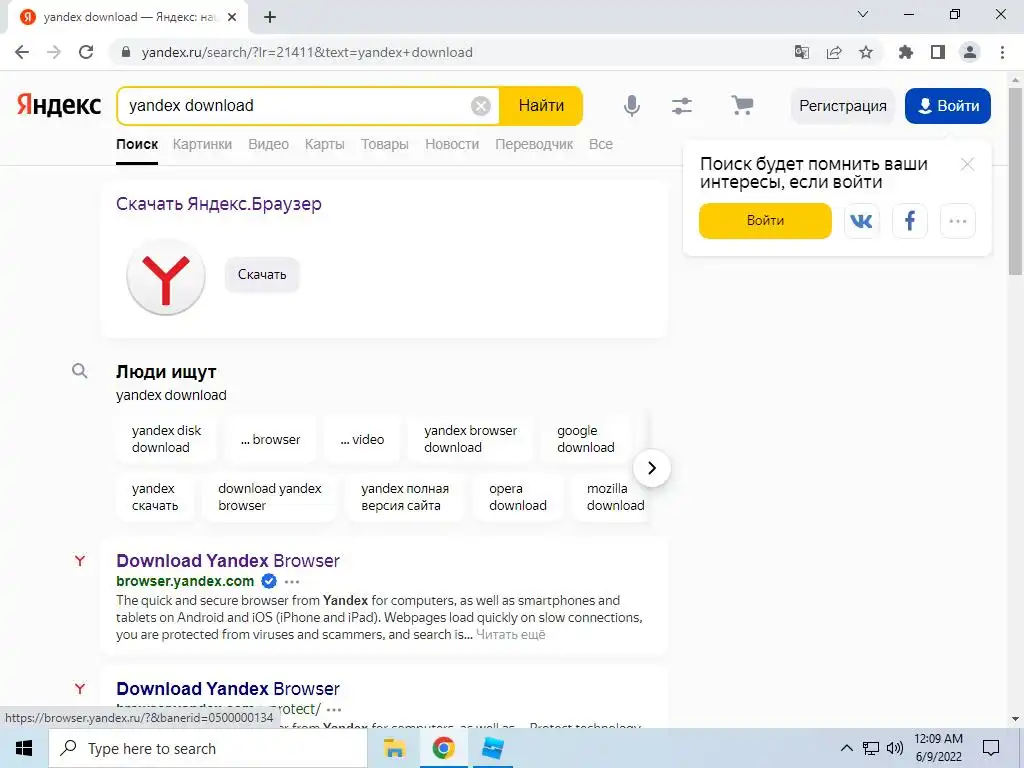The image size is (1024, 768).
Task: Select 'download yandex browser' suggestion
Action: pyautogui.click(x=270, y=497)
